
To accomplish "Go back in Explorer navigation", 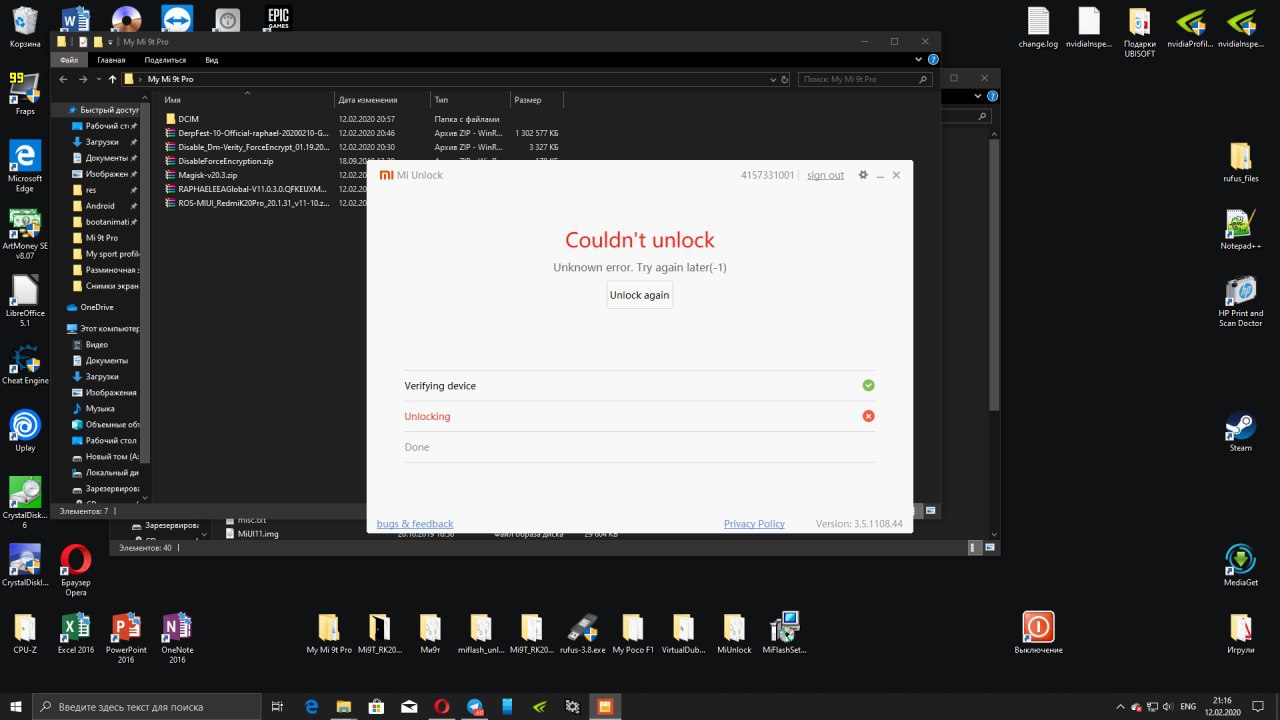I will pyautogui.click(x=63, y=79).
